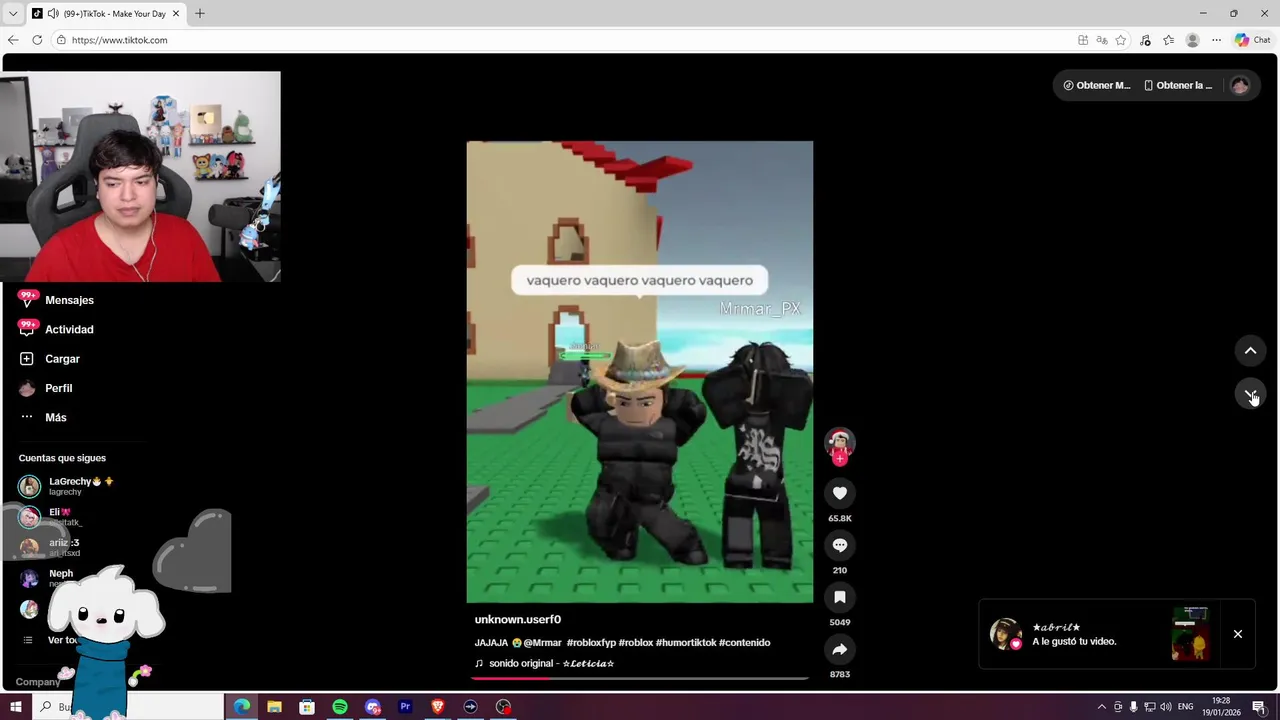Share the video using the arrow icon

(840, 649)
